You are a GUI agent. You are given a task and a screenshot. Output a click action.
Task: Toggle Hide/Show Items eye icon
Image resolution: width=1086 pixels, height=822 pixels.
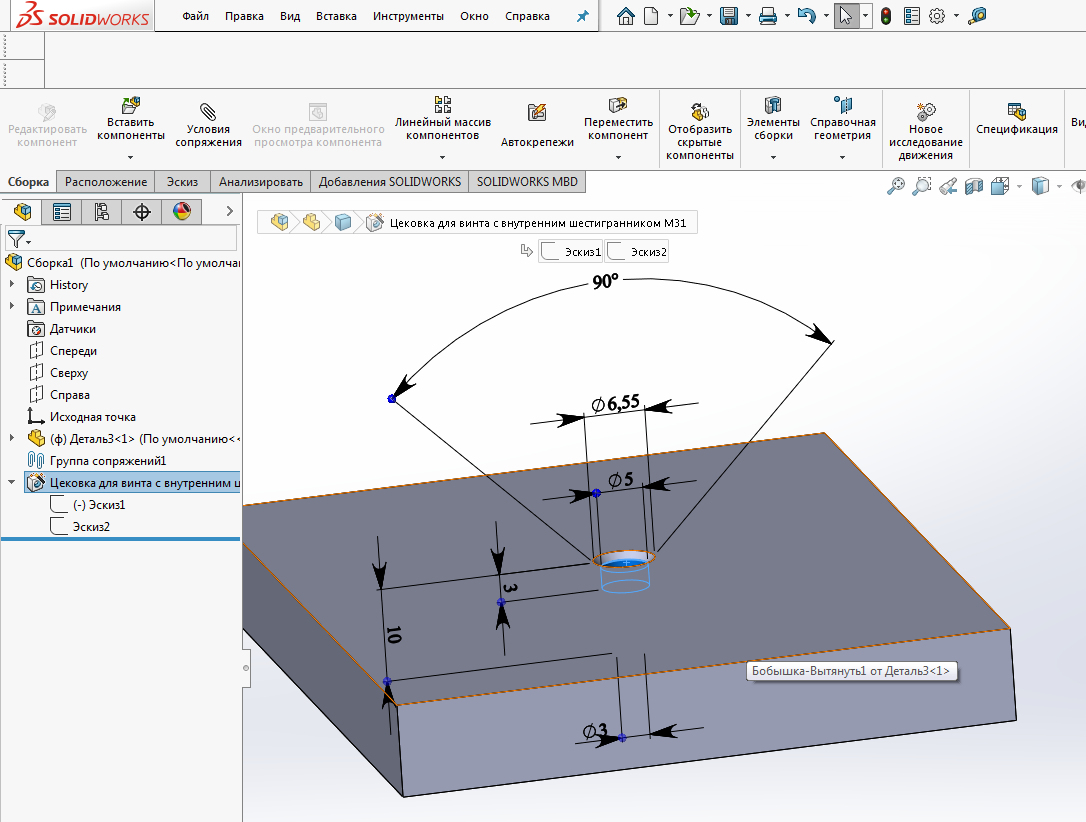1078,186
